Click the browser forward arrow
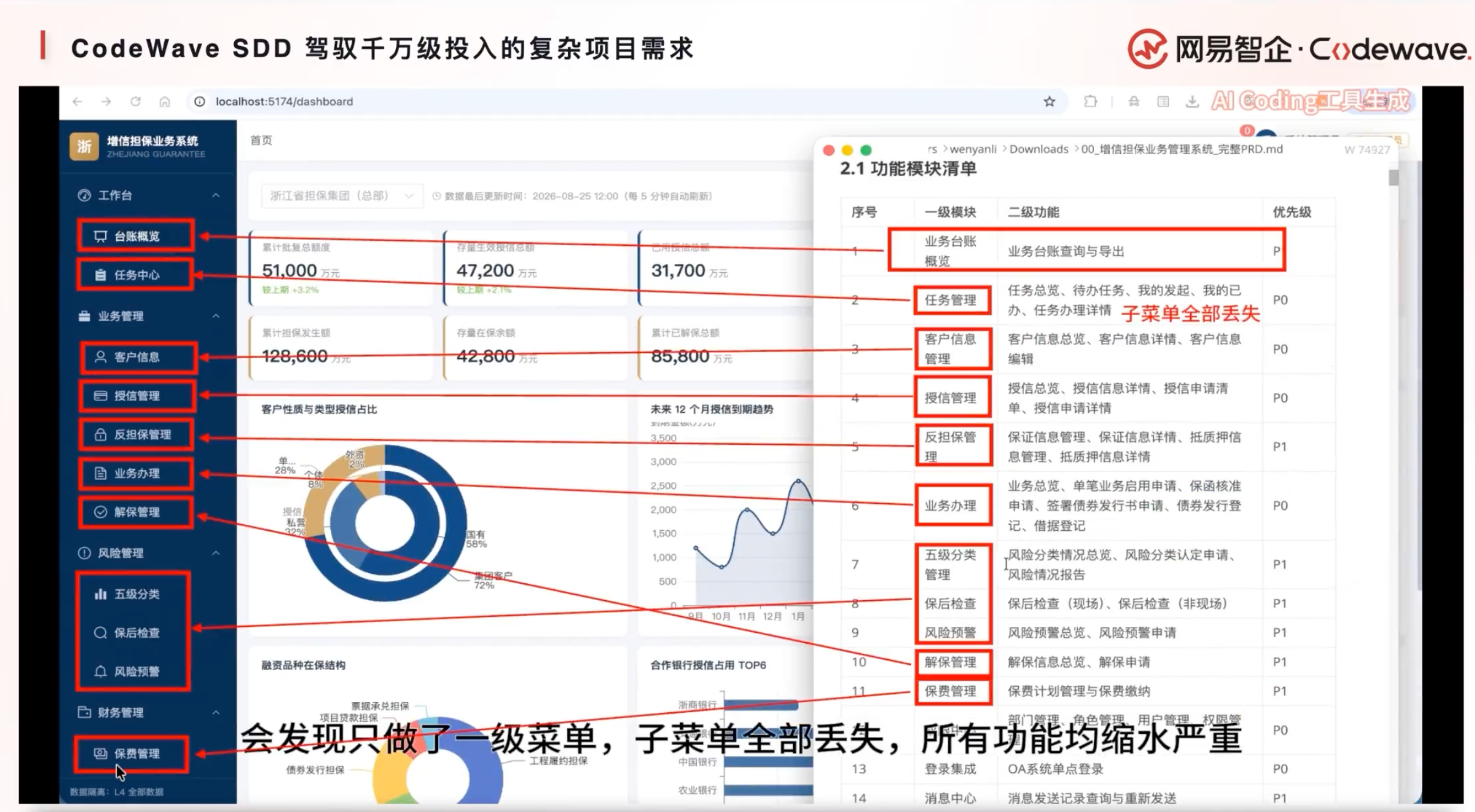This screenshot has height=812, width=1475. click(106, 101)
